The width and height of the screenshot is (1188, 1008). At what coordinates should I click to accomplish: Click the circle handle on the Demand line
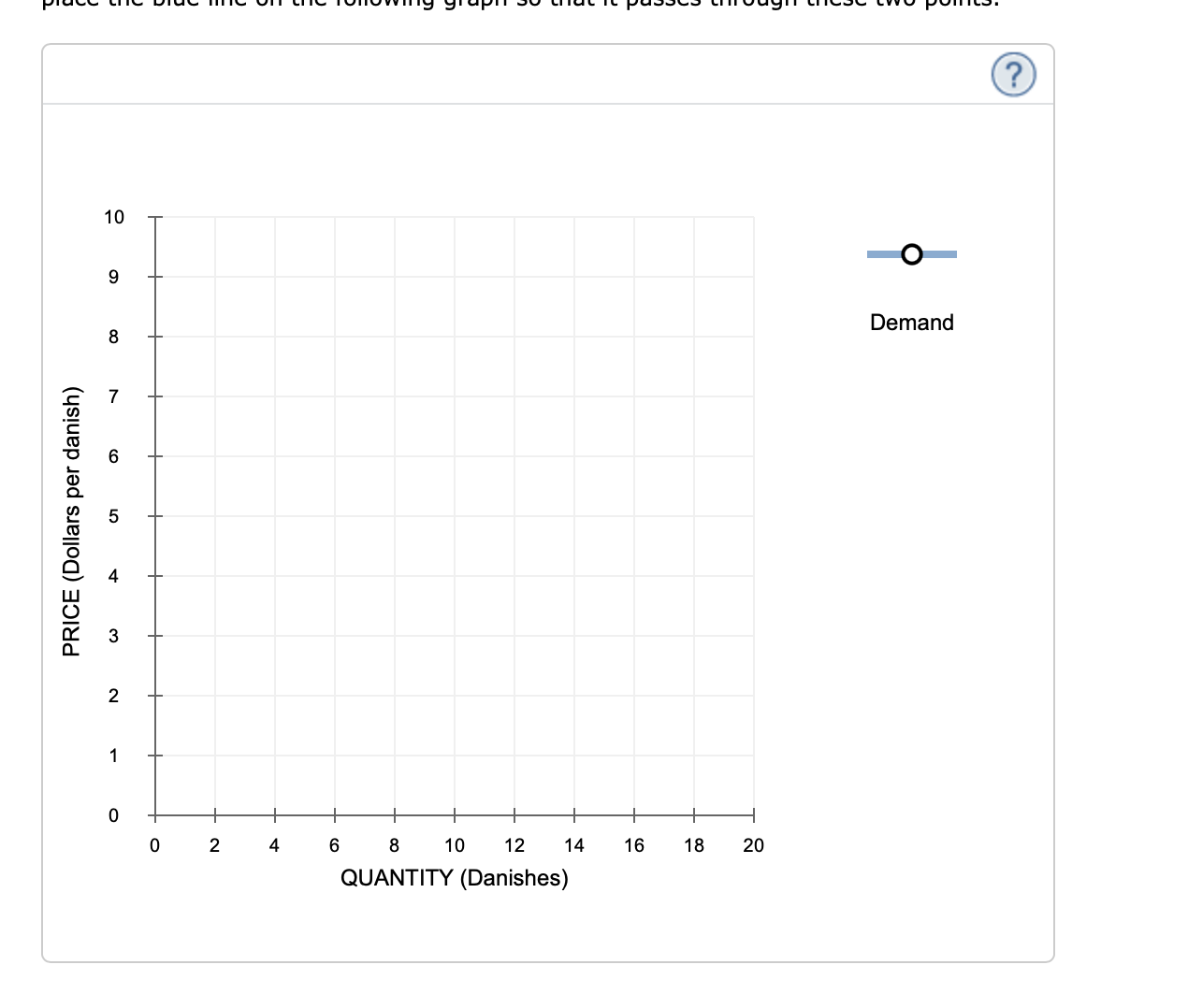pyautogui.click(x=911, y=253)
